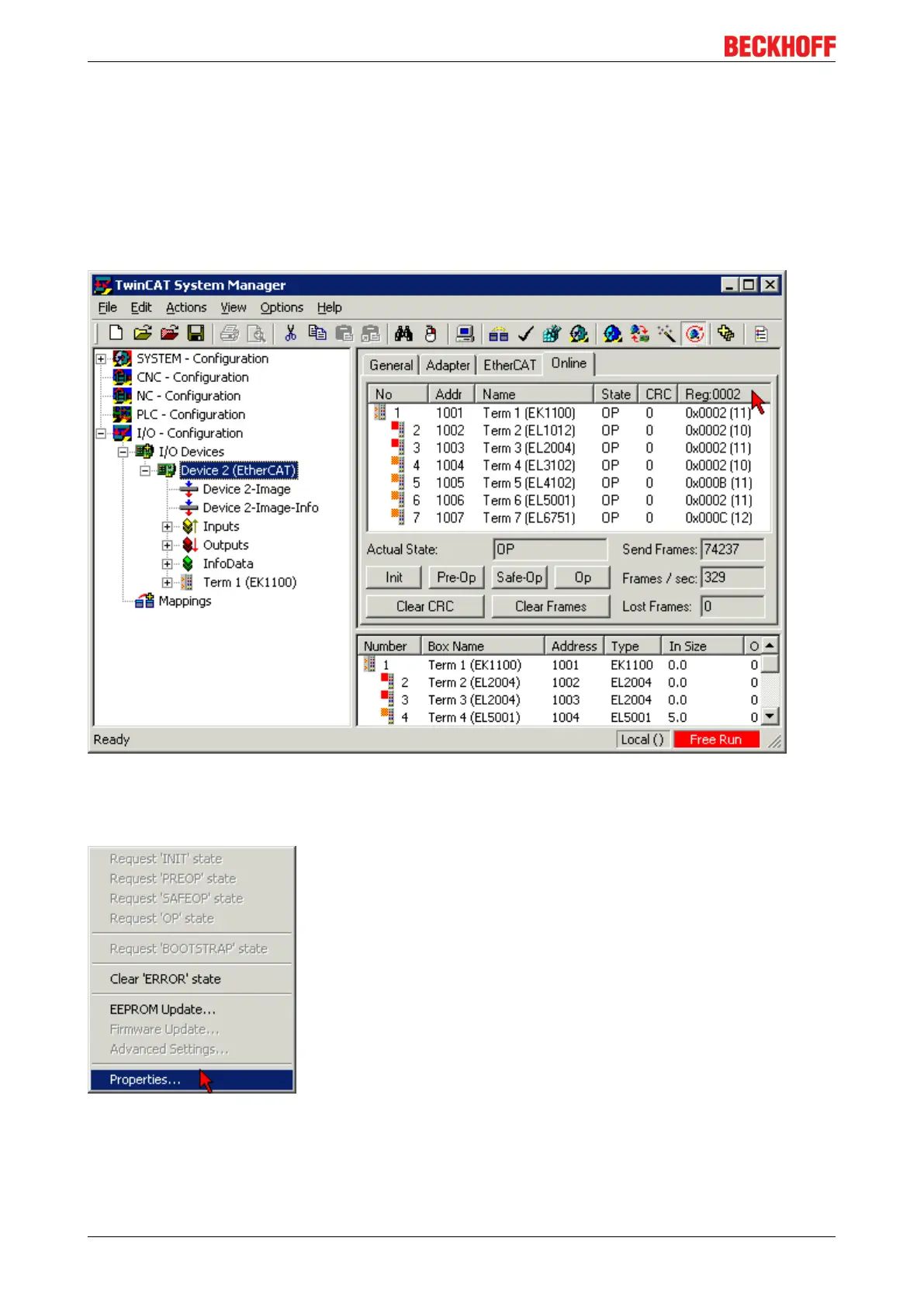Click the Print toolbar icon
The height and width of the screenshot is (1307, 924).
[x=229, y=333]
